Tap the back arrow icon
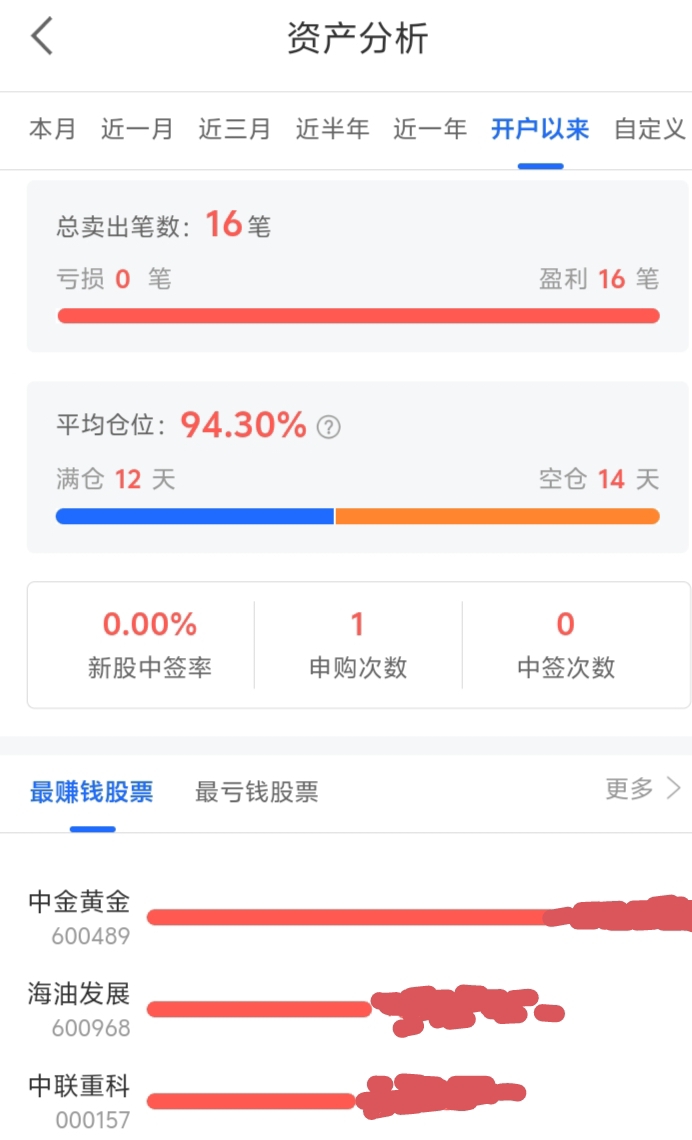The width and height of the screenshot is (692, 1140). pos(42,36)
